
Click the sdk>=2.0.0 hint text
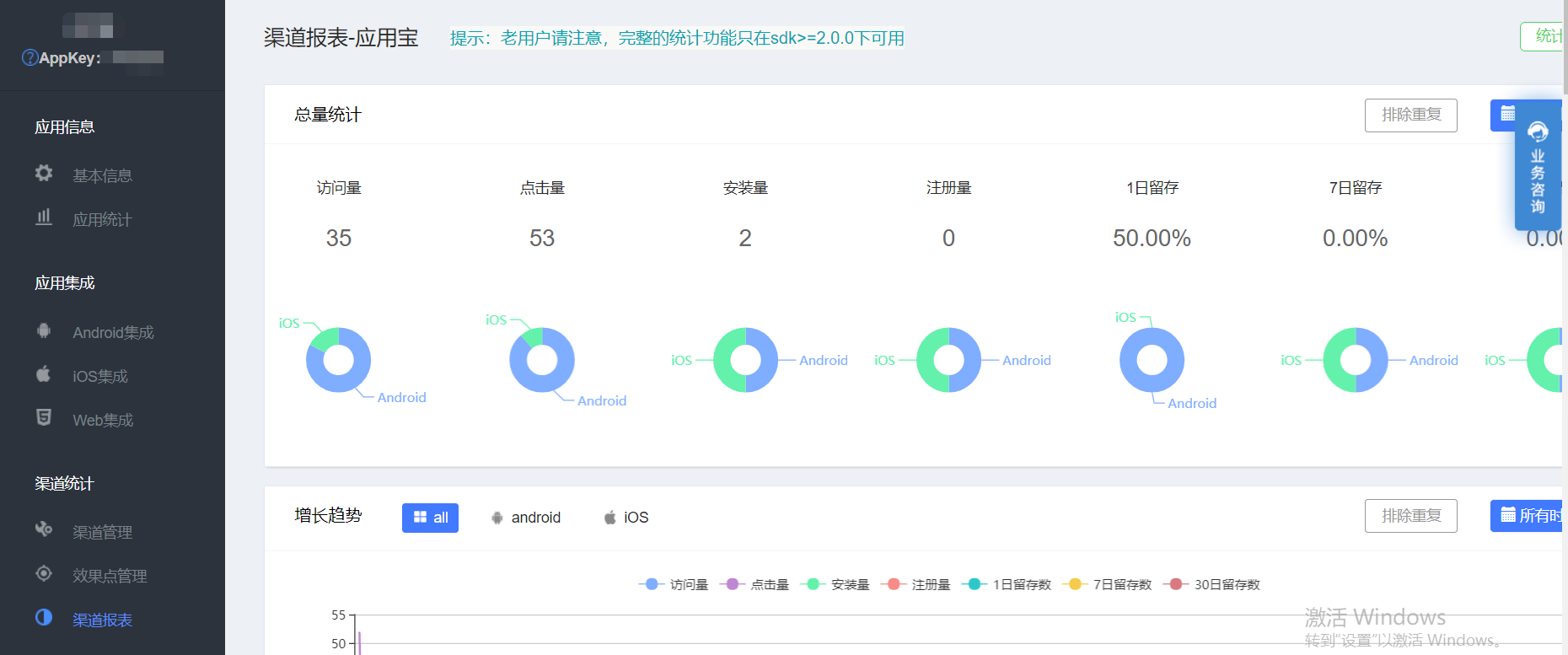click(x=677, y=38)
